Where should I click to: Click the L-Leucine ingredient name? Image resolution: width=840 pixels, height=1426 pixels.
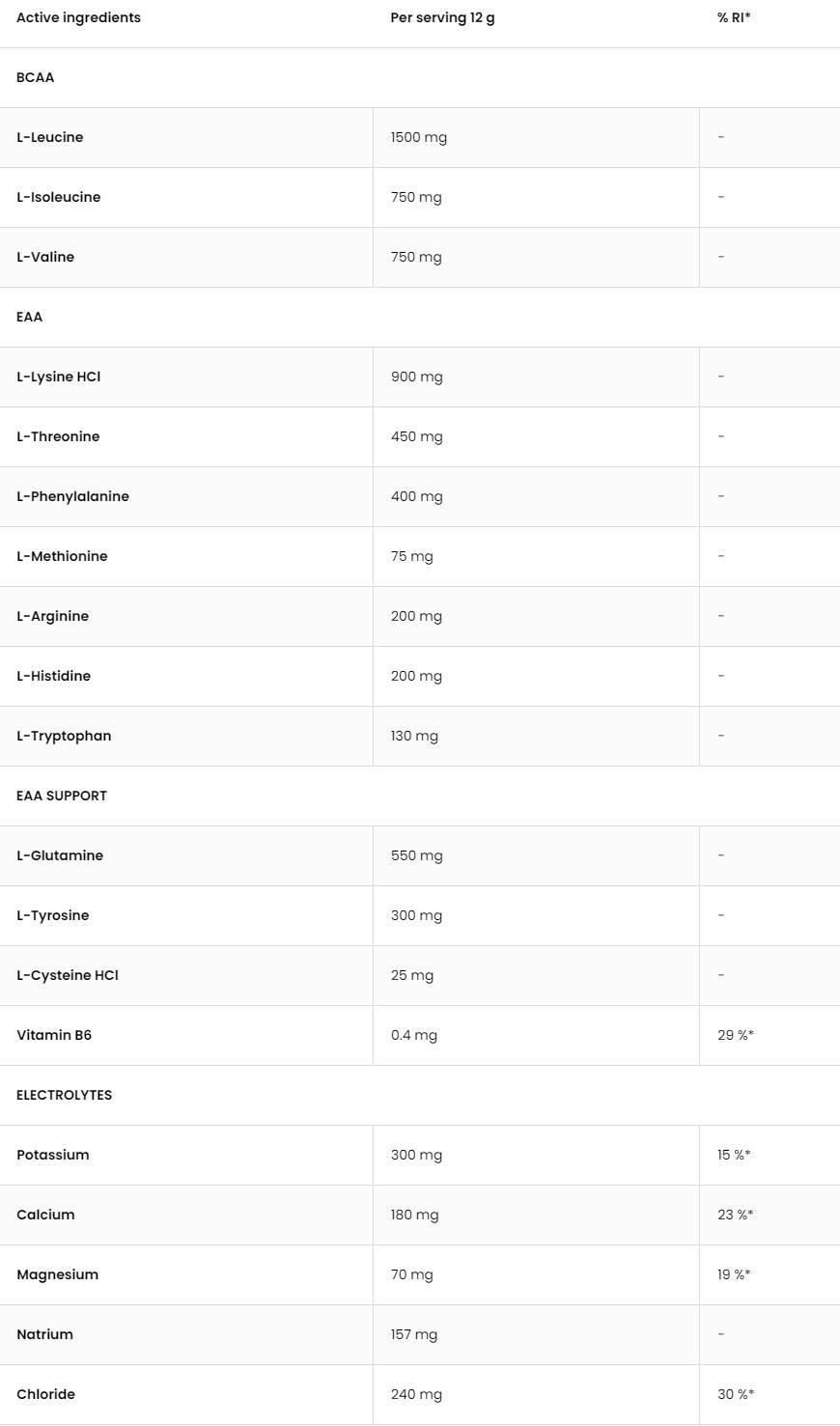[x=50, y=137]
